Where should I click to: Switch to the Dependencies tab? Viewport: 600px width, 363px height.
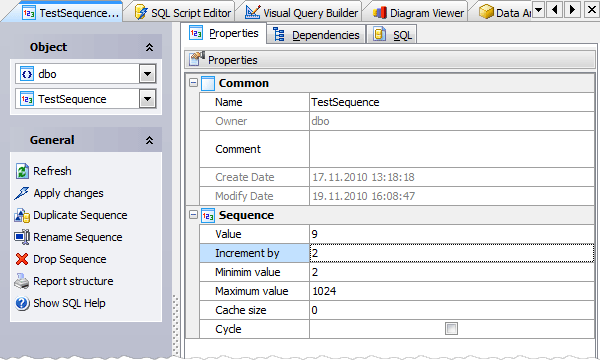click(316, 35)
